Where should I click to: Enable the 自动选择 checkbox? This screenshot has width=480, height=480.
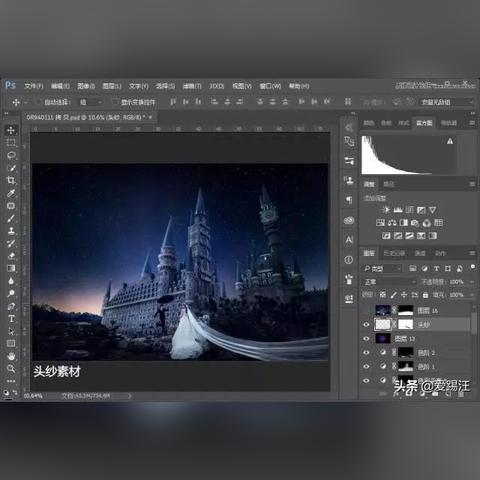(39, 102)
